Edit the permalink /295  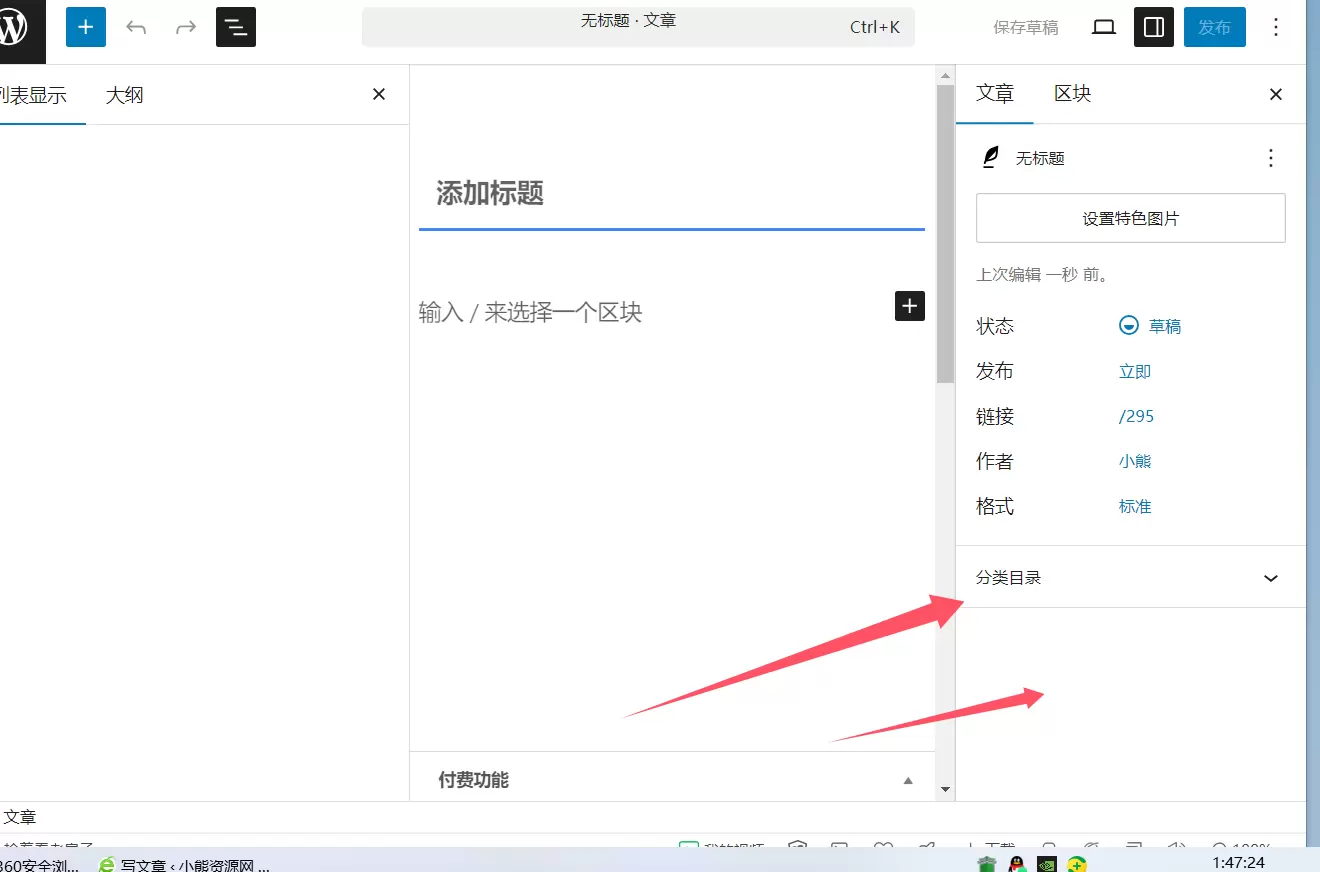coord(1136,416)
